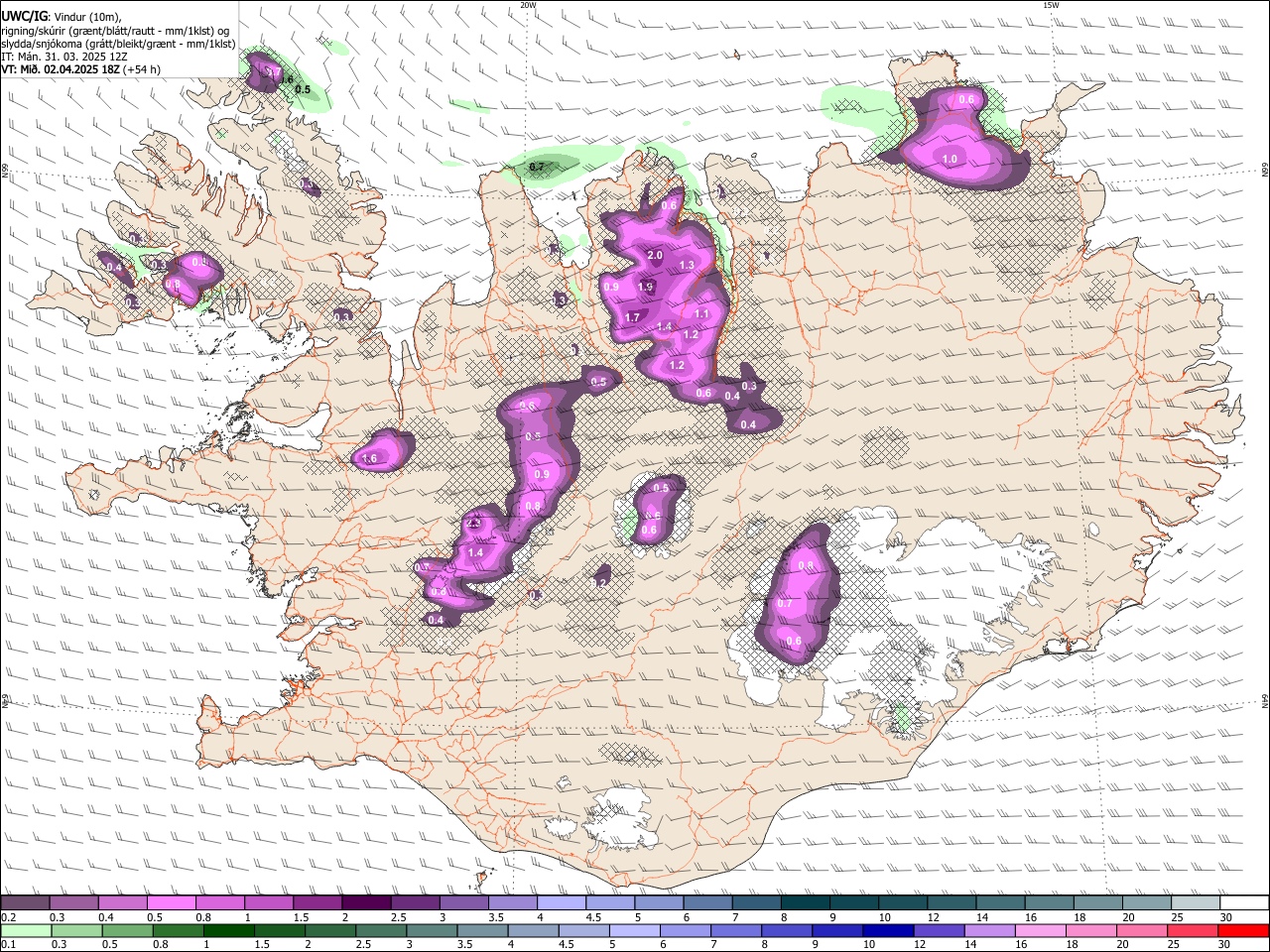Screen dimensions: 1270x952
Task: Click the '2.3' snowfall value on the map
Action: (x=473, y=523)
